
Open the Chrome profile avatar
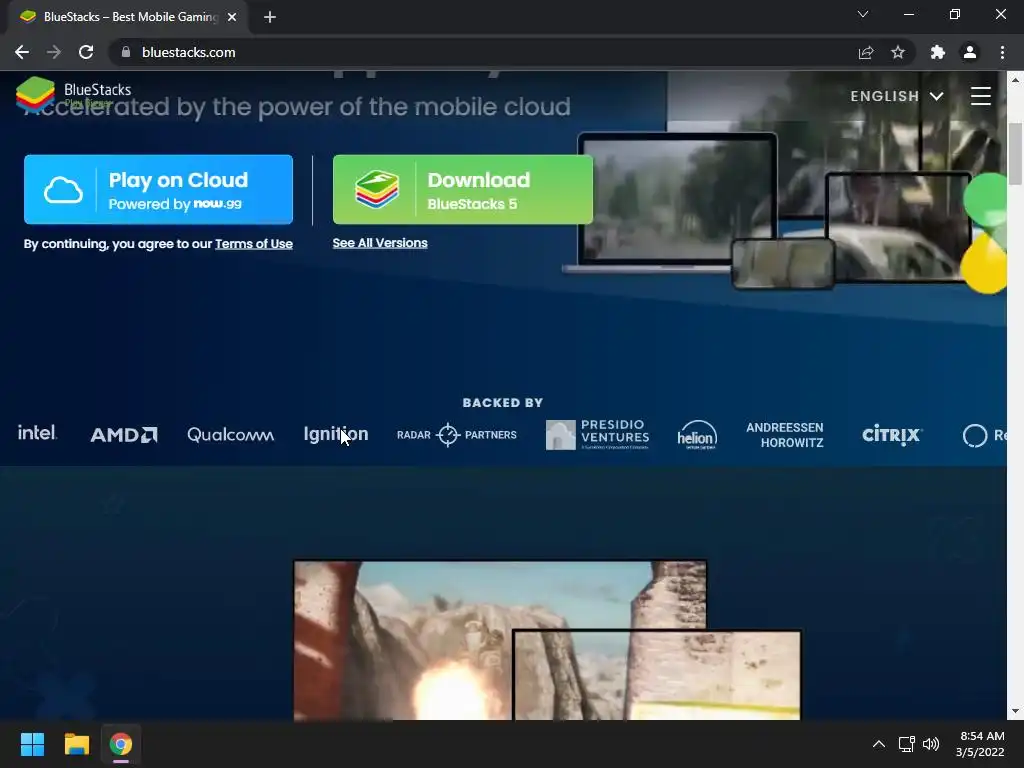click(970, 52)
